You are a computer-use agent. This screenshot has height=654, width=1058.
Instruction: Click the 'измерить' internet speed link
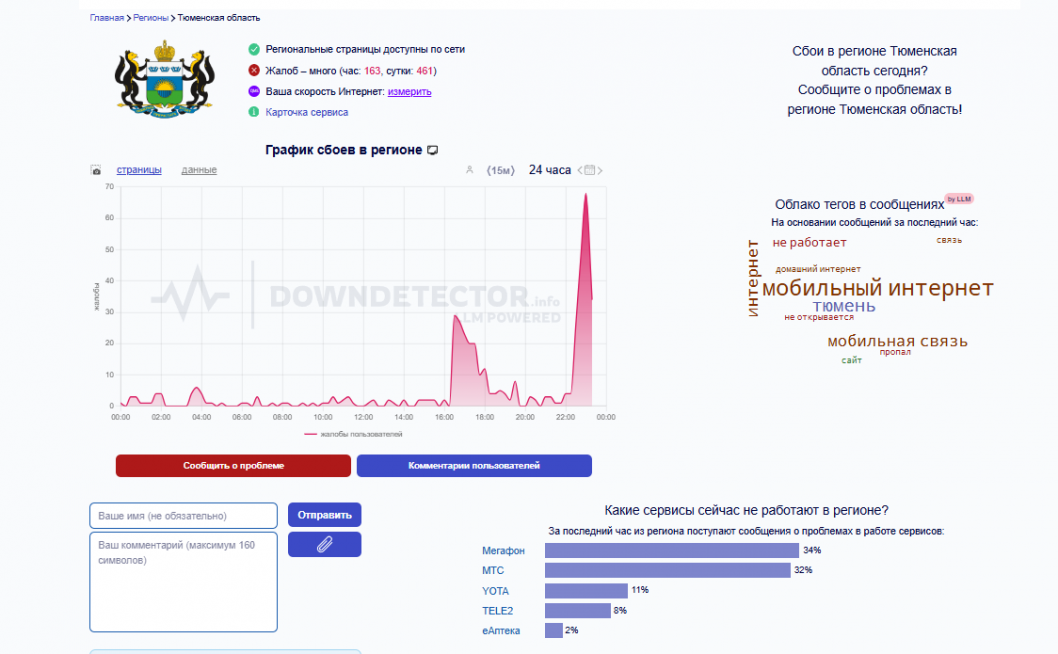(x=409, y=92)
